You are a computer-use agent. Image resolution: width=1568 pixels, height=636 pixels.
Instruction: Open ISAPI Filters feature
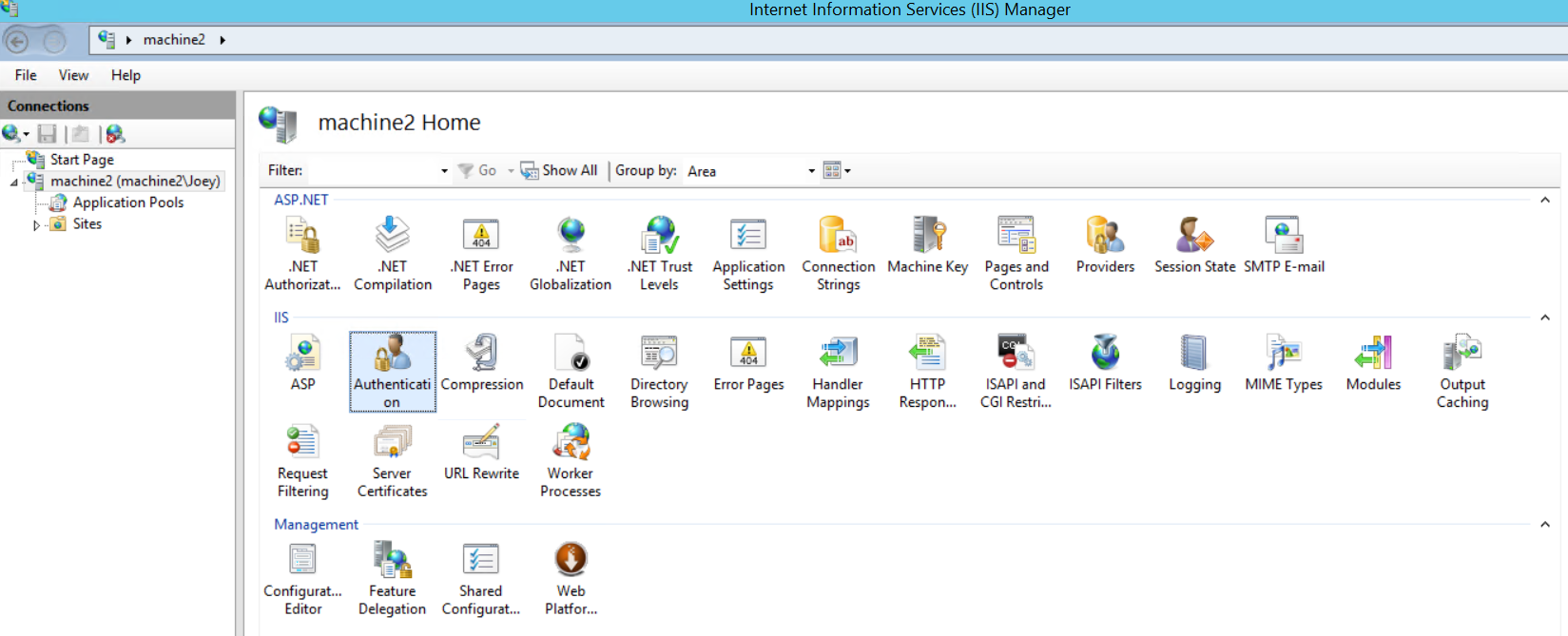tap(1105, 363)
